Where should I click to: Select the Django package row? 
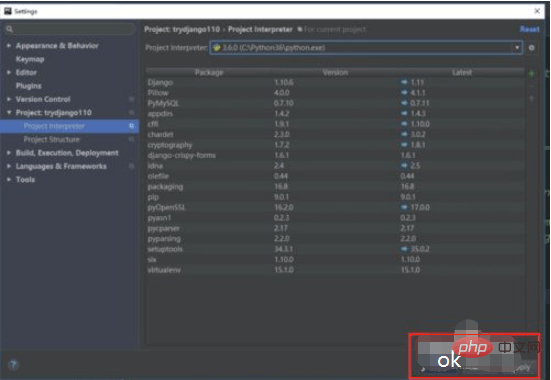335,82
